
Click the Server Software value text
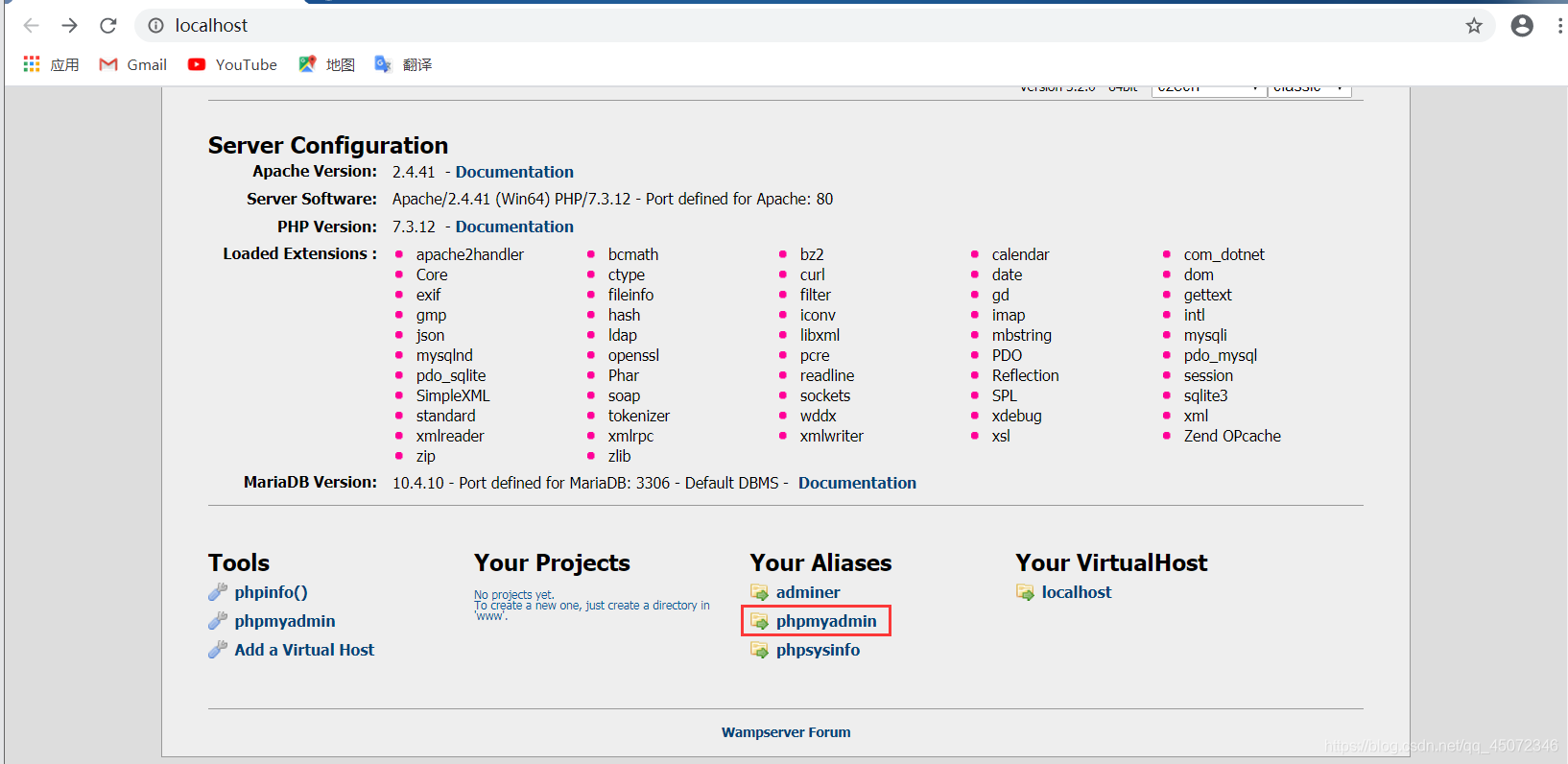point(612,199)
